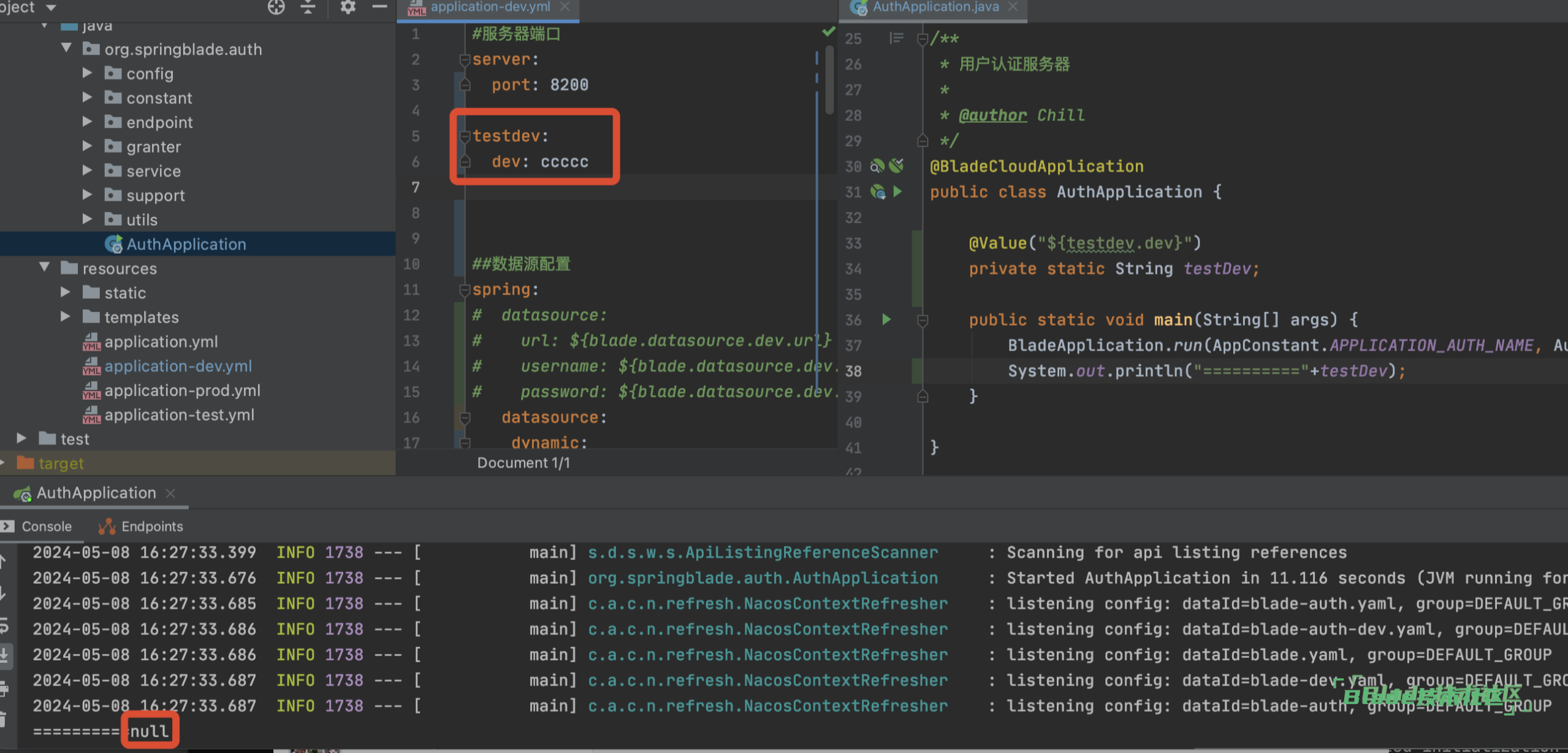Expand the utils folder
Viewport: 1568px width, 753px height.
coord(87,219)
